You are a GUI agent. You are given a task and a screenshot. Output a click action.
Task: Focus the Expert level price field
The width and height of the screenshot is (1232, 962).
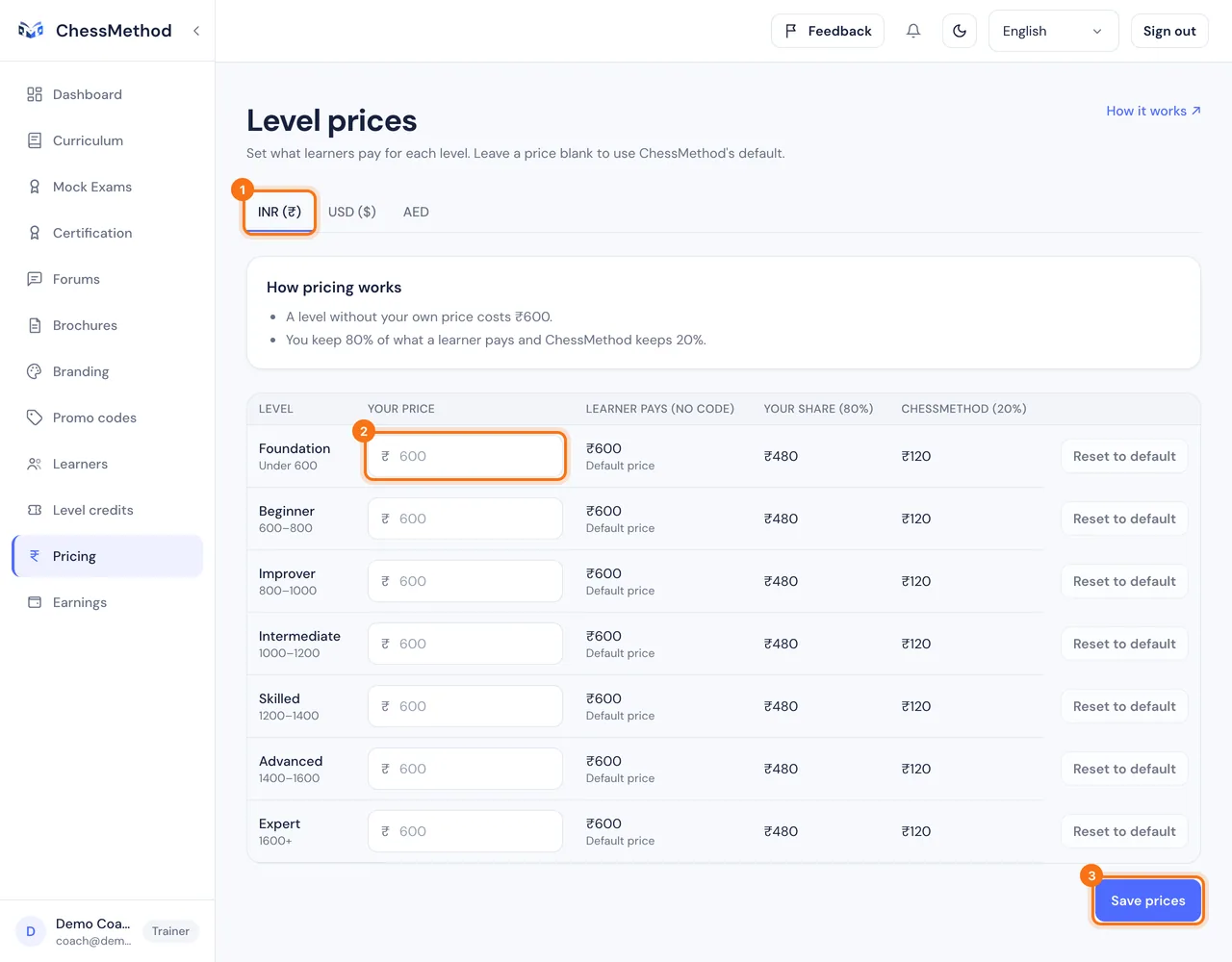pyautogui.click(x=465, y=831)
